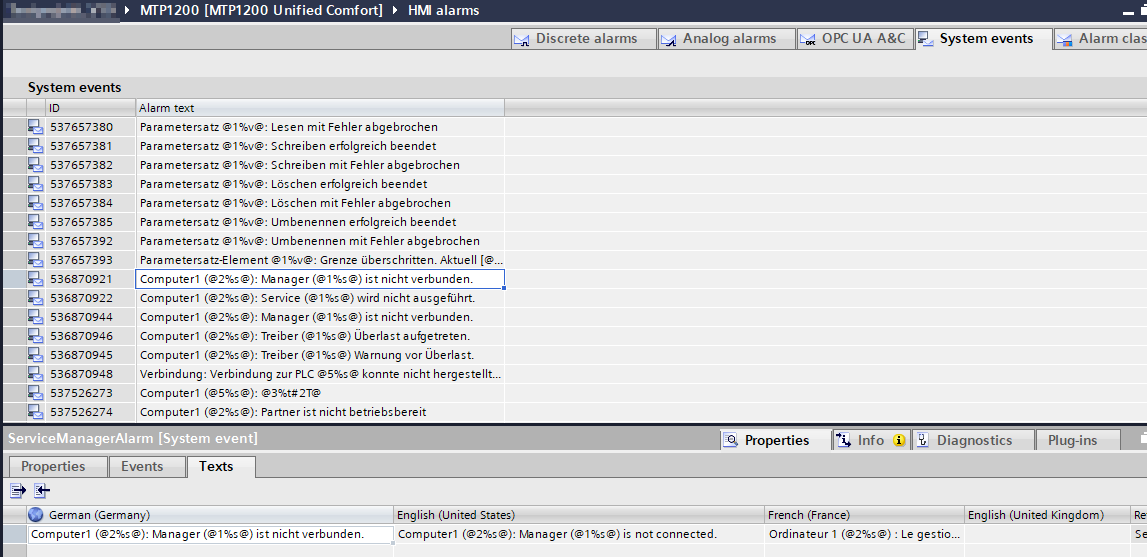Click 'ServiceManagerAlarm [System event]' inspector title
This screenshot has height=557, width=1147.
pos(132,438)
